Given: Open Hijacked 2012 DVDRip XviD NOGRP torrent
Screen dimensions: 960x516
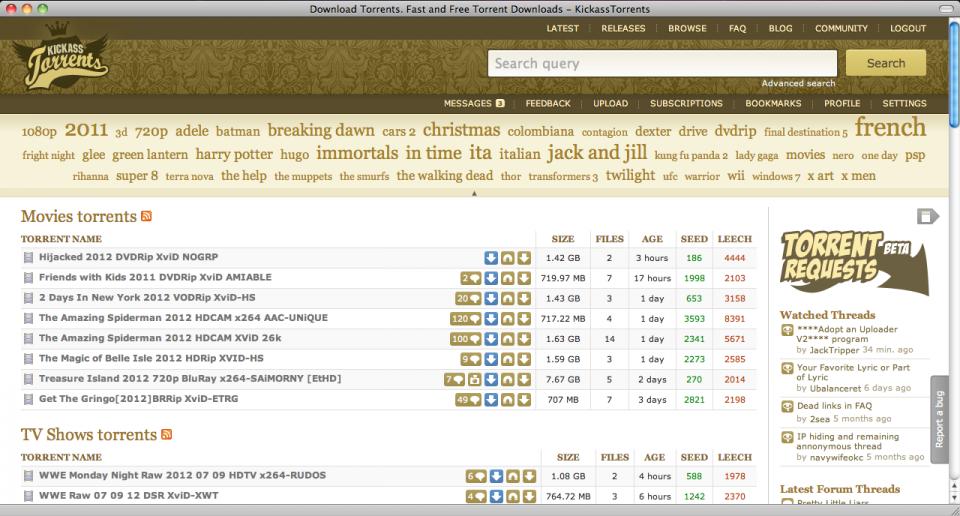Looking at the screenshot, I should pyautogui.click(x=129, y=257).
